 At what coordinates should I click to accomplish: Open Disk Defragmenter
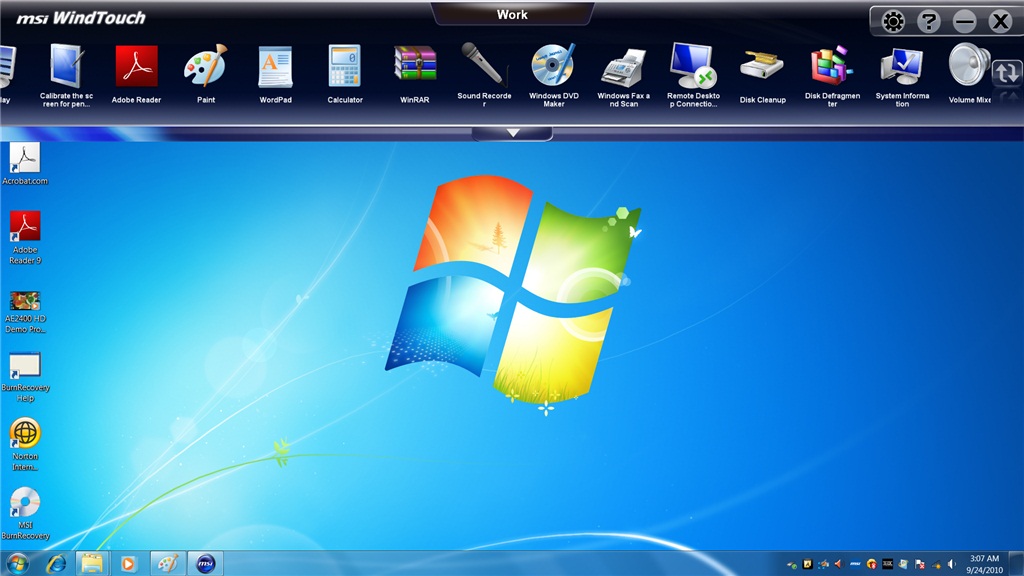click(x=832, y=68)
